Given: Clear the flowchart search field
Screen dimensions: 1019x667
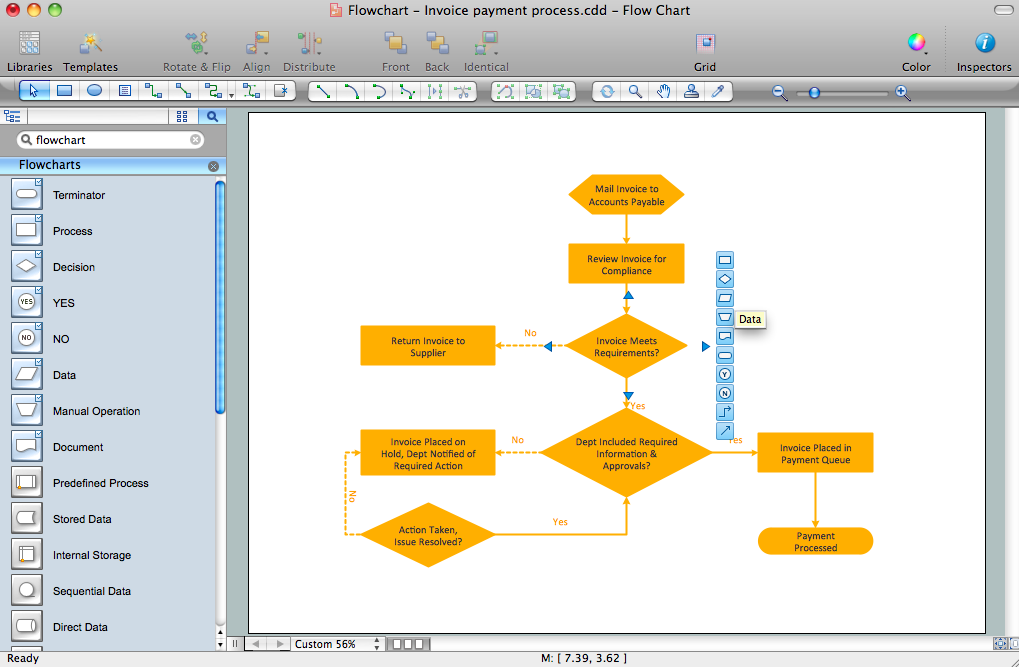Looking at the screenshot, I should pyautogui.click(x=196, y=141).
